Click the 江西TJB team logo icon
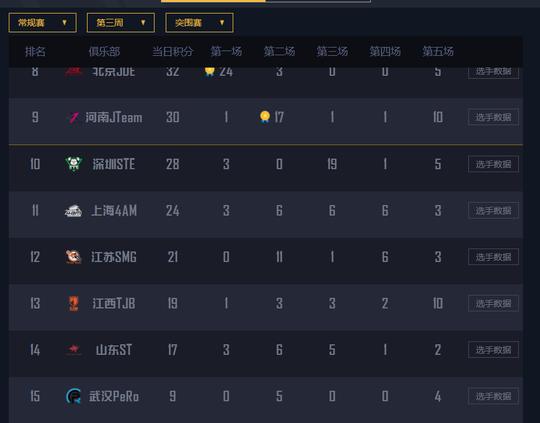The height and width of the screenshot is (423, 540). [74, 303]
